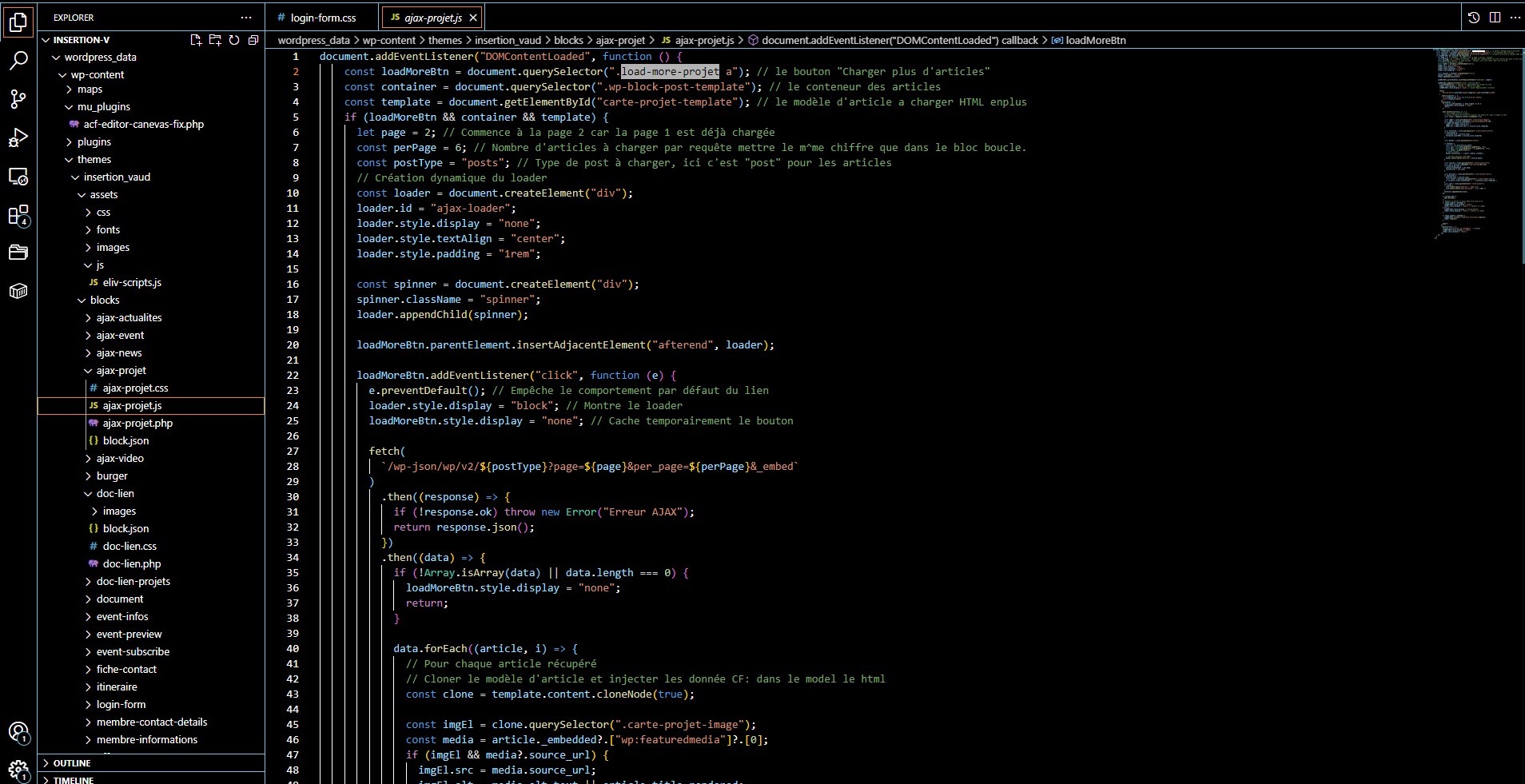Click the New Folder icon in Explorer
Viewport: 1525px width, 784px height.
pyautogui.click(x=215, y=40)
